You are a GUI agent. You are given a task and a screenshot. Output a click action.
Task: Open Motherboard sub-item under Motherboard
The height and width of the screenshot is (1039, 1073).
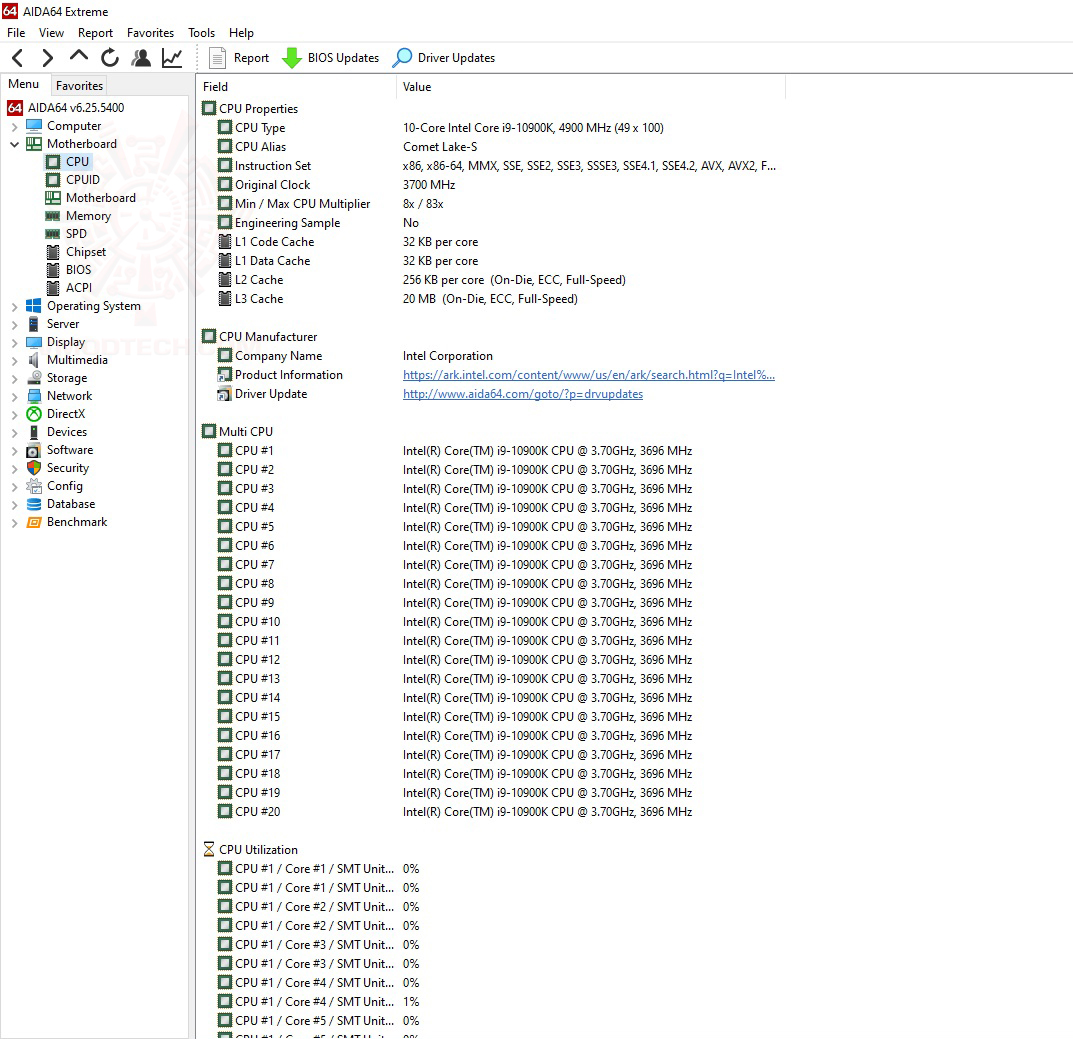pos(90,198)
